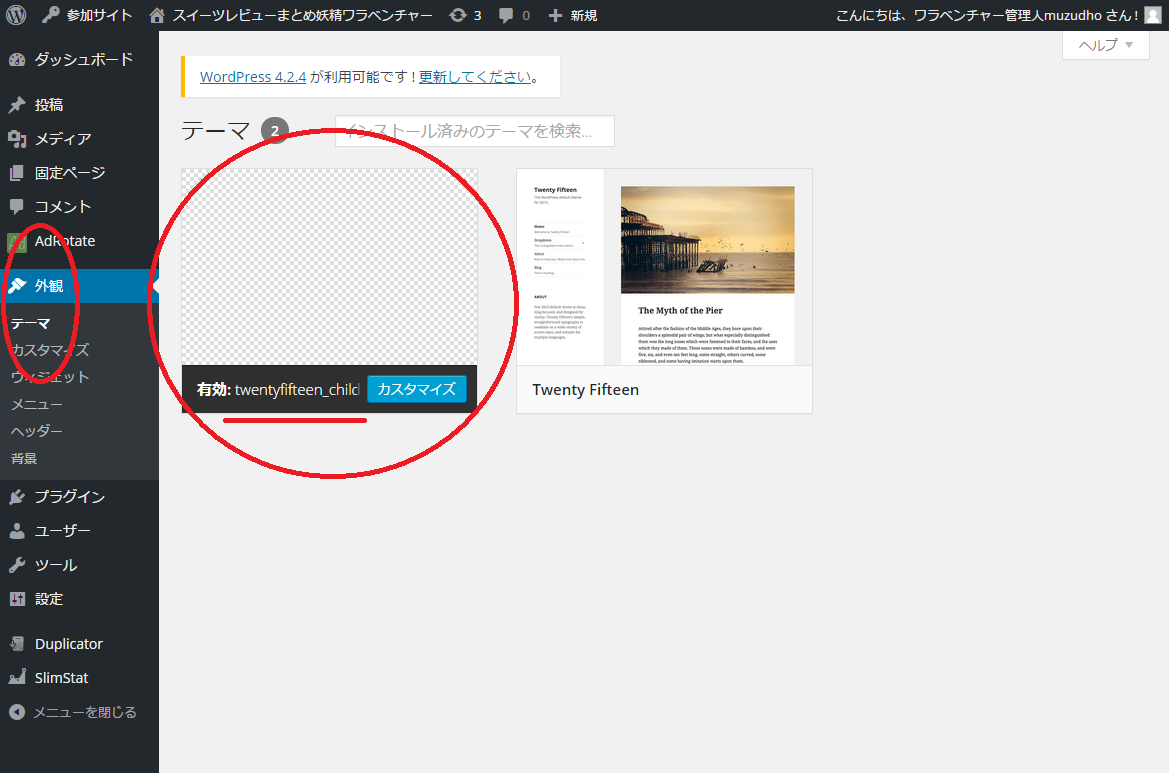This screenshot has height=773, width=1169.
Task: Click the 新規 label in admin bar
Action: (584, 15)
